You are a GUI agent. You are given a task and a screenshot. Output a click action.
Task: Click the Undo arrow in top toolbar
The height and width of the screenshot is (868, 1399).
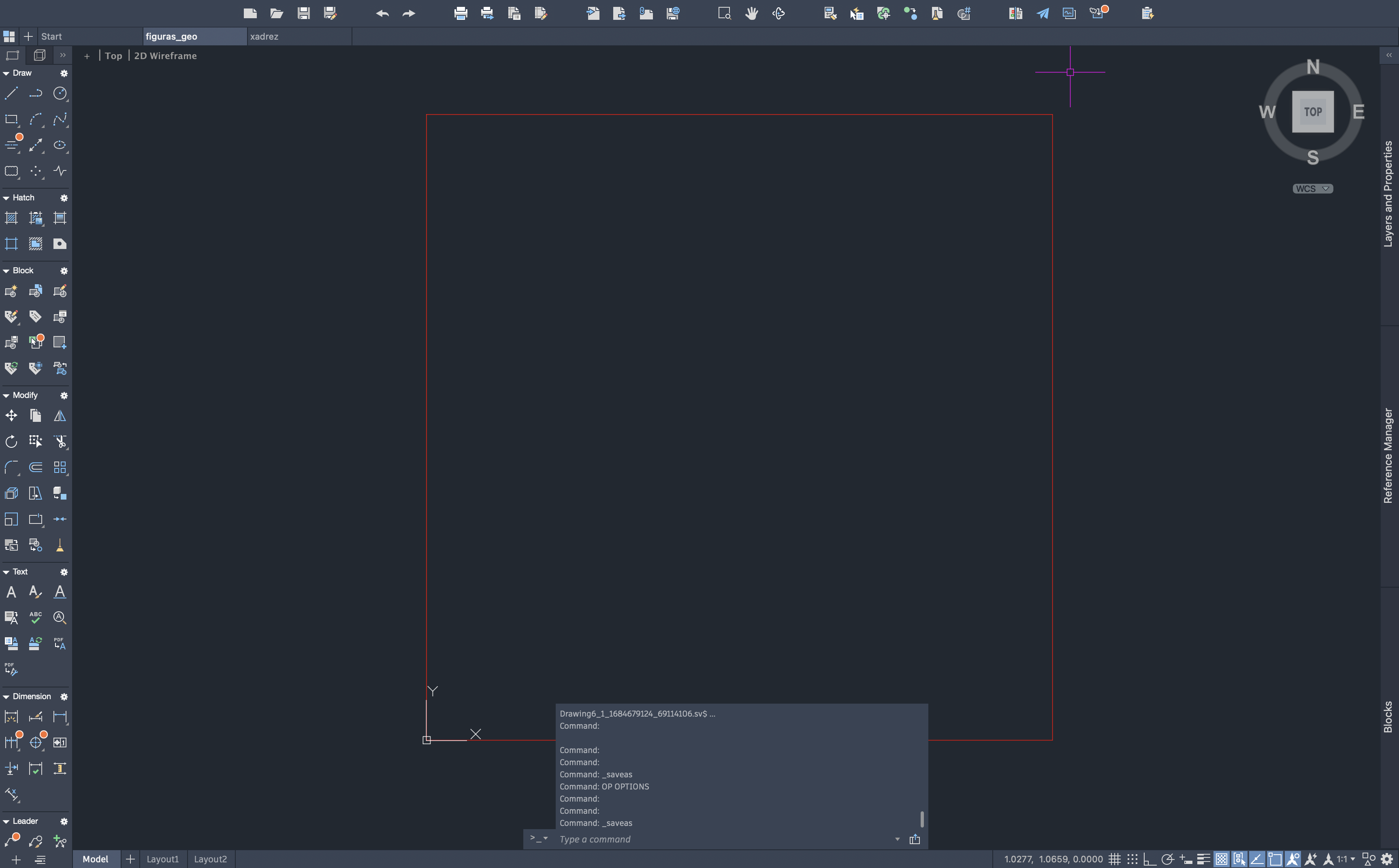[382, 13]
